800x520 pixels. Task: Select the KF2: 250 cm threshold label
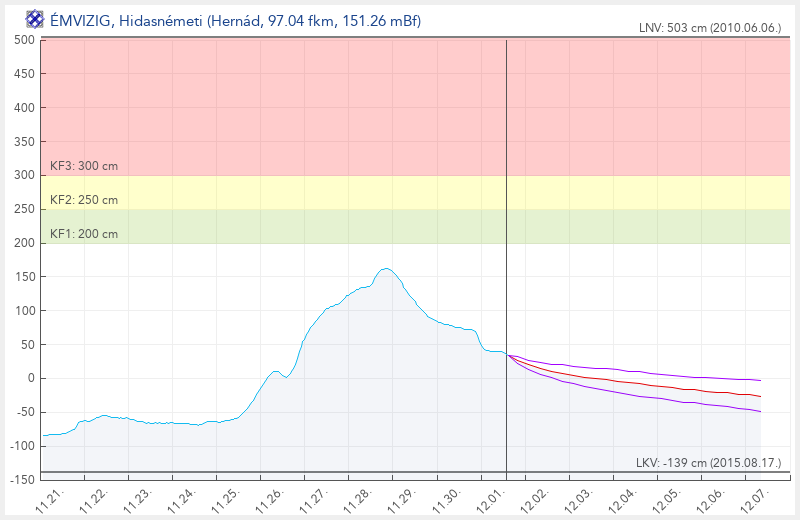click(x=84, y=200)
